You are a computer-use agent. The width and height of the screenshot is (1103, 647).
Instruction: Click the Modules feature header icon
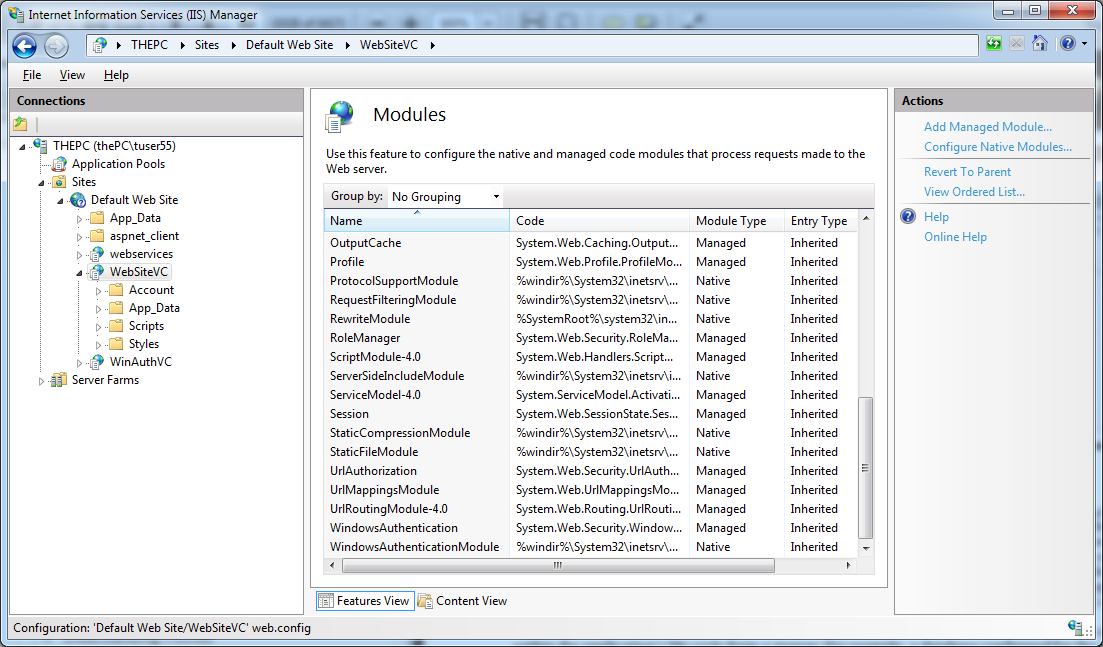[x=340, y=116]
